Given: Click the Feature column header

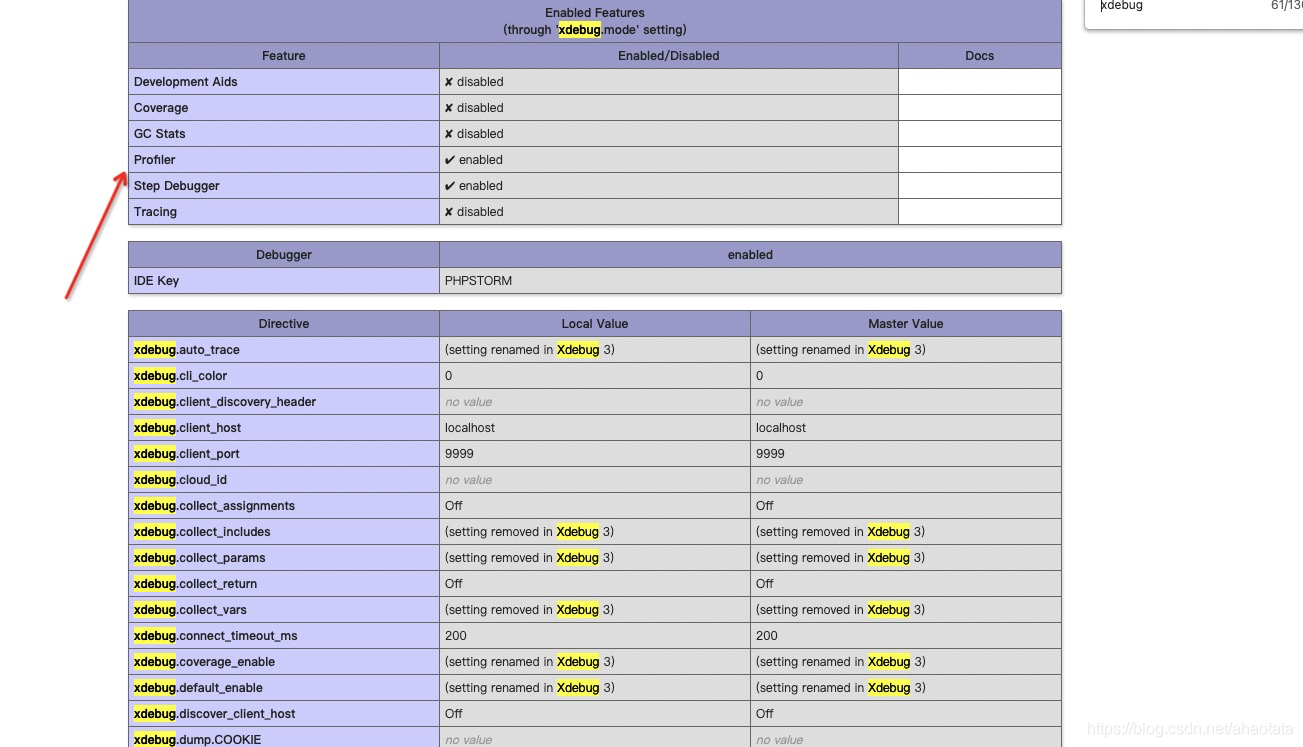Looking at the screenshot, I should pyautogui.click(x=284, y=56).
